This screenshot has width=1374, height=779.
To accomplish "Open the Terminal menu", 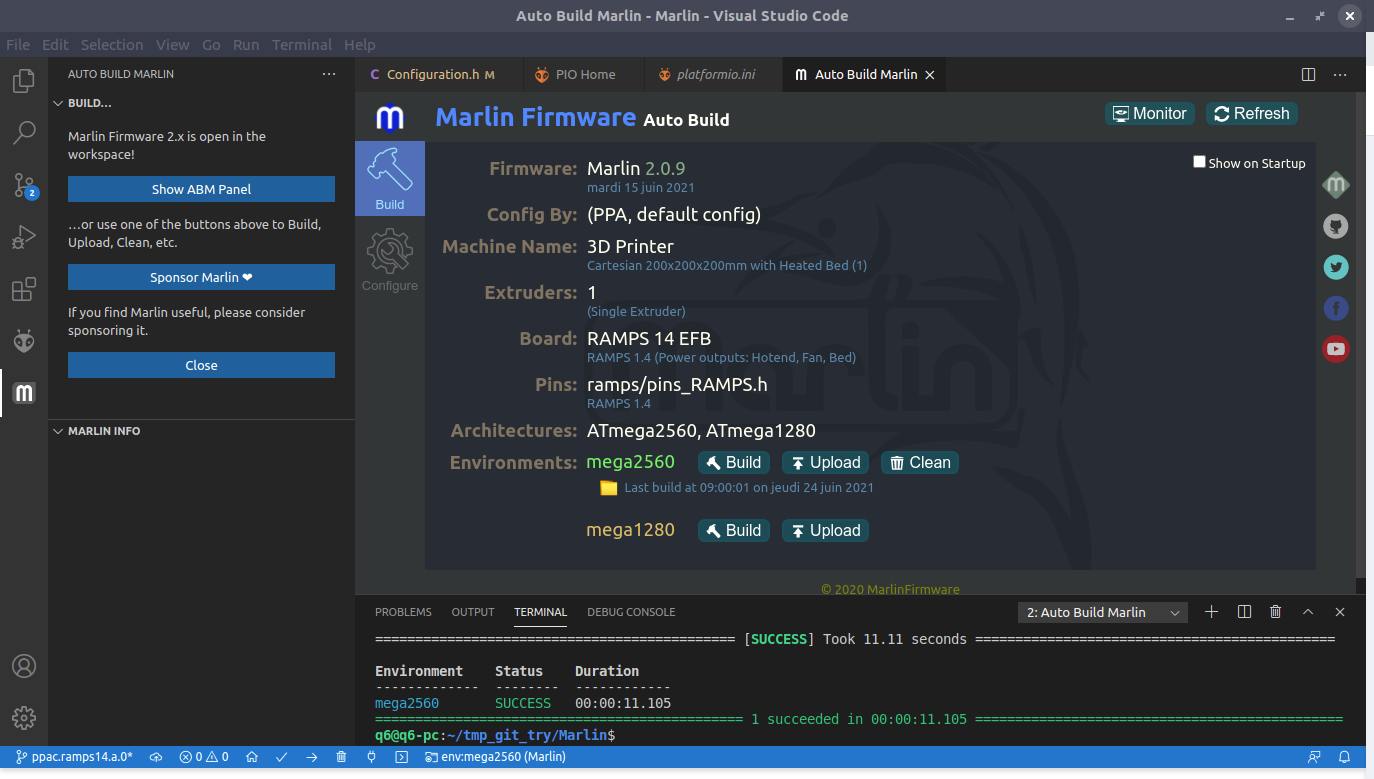I will [x=302, y=45].
